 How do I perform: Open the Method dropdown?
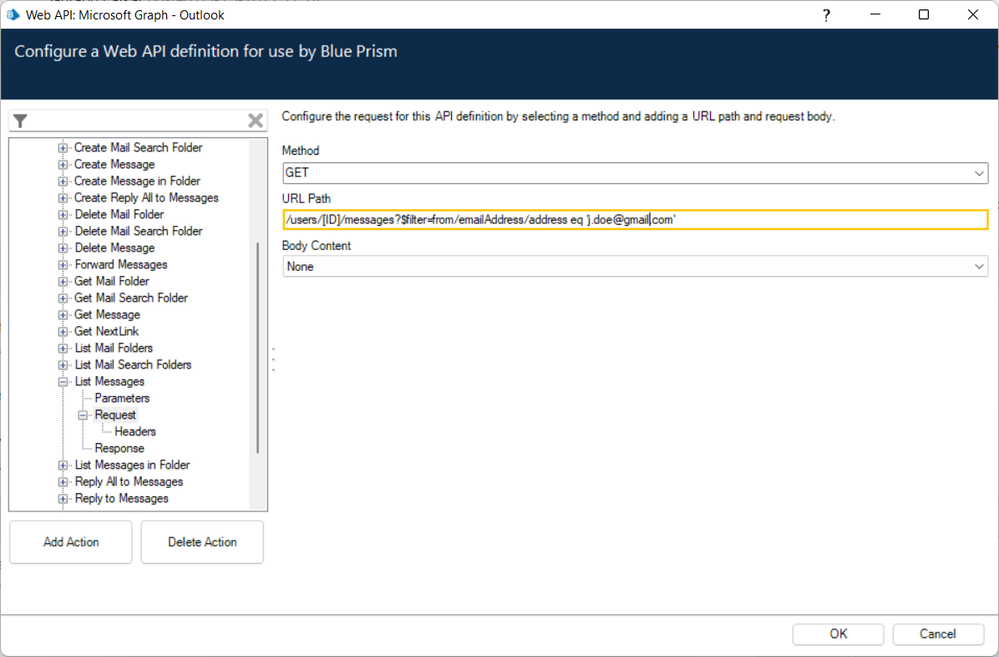[978, 173]
